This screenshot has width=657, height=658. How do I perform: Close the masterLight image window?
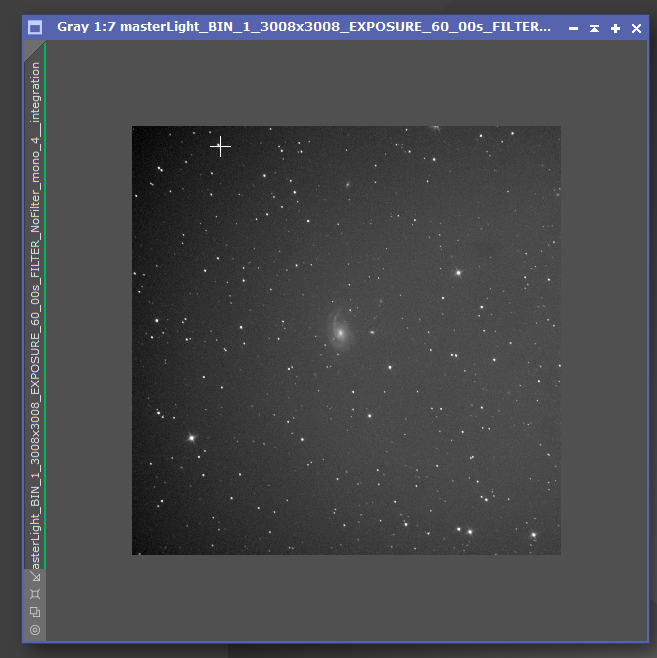(636, 28)
